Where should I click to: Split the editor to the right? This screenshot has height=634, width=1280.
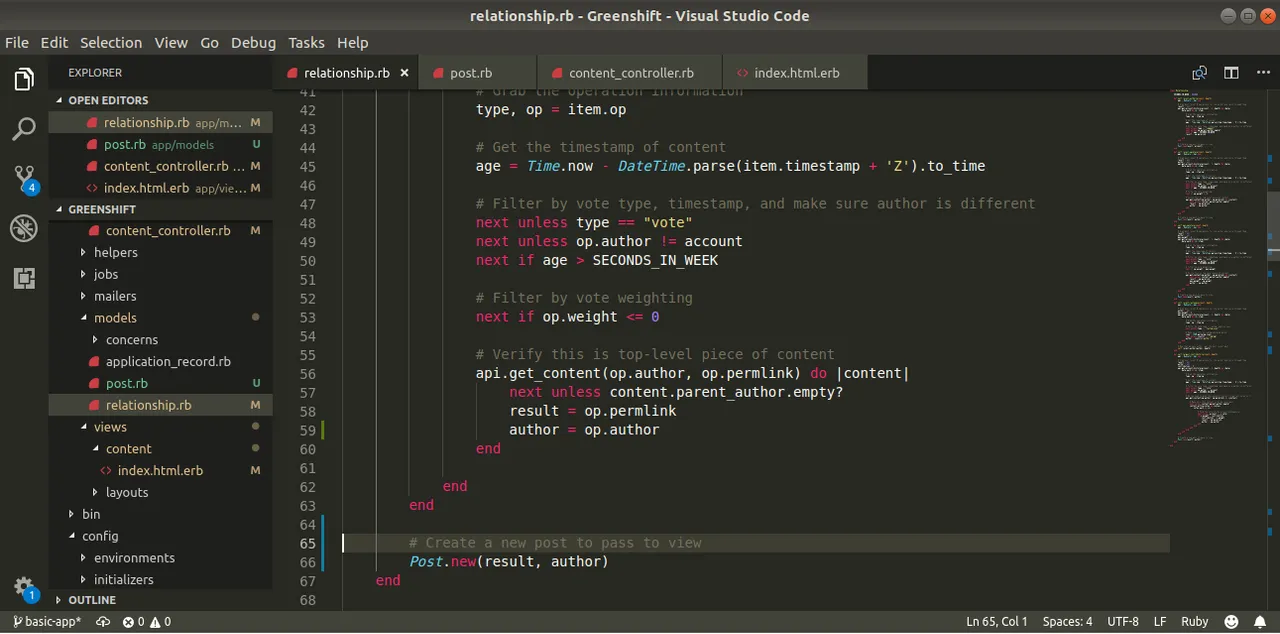pos(1231,73)
